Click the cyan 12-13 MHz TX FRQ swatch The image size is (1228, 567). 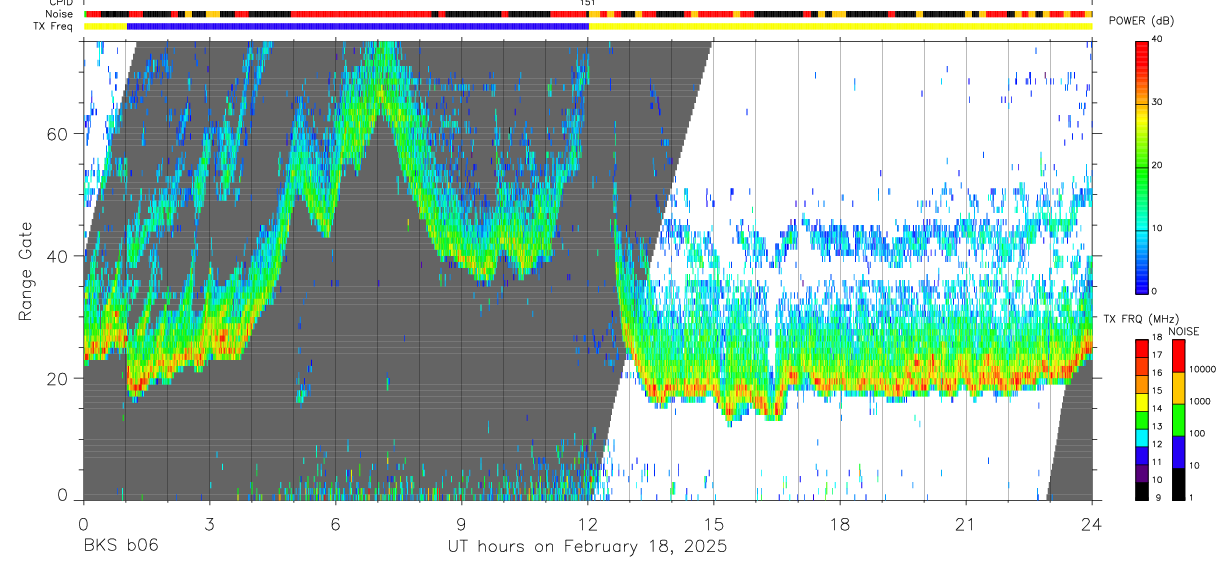[1142, 438]
